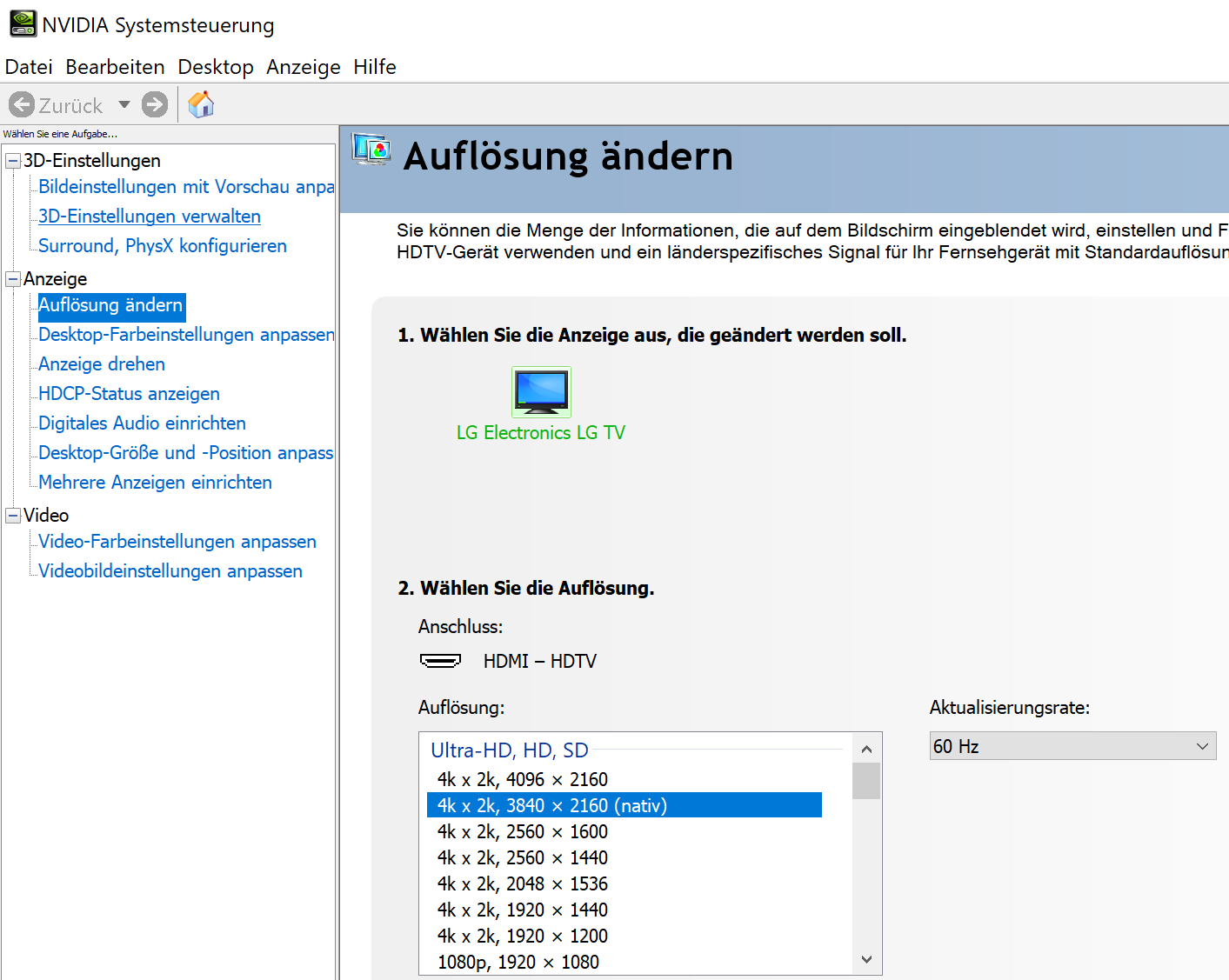Viewport: 1229px width, 980px height.
Task: Open the Aktualisierungsrate 60 Hz dropdown
Action: point(1072,746)
